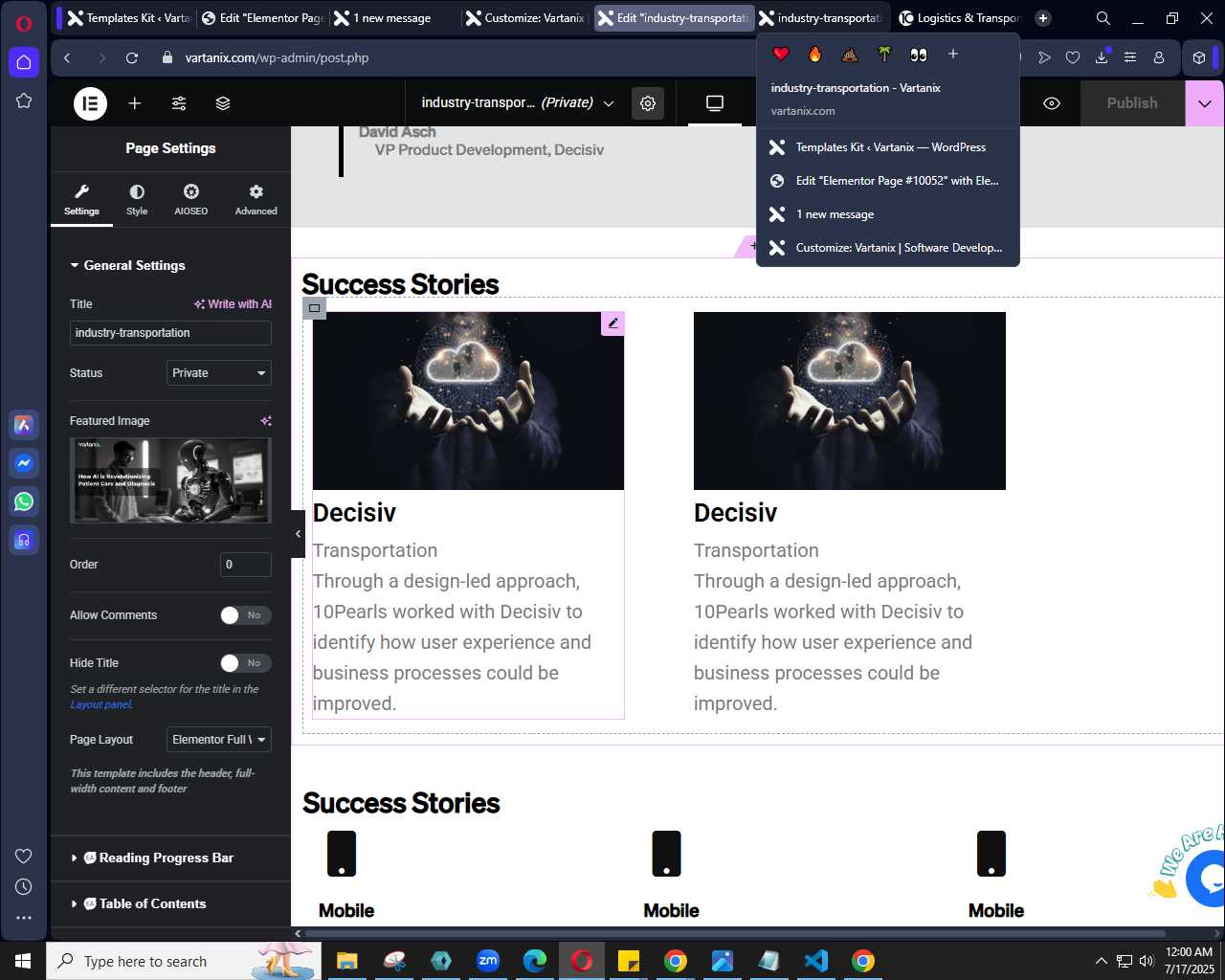Open the Page Layout dropdown

tap(218, 740)
